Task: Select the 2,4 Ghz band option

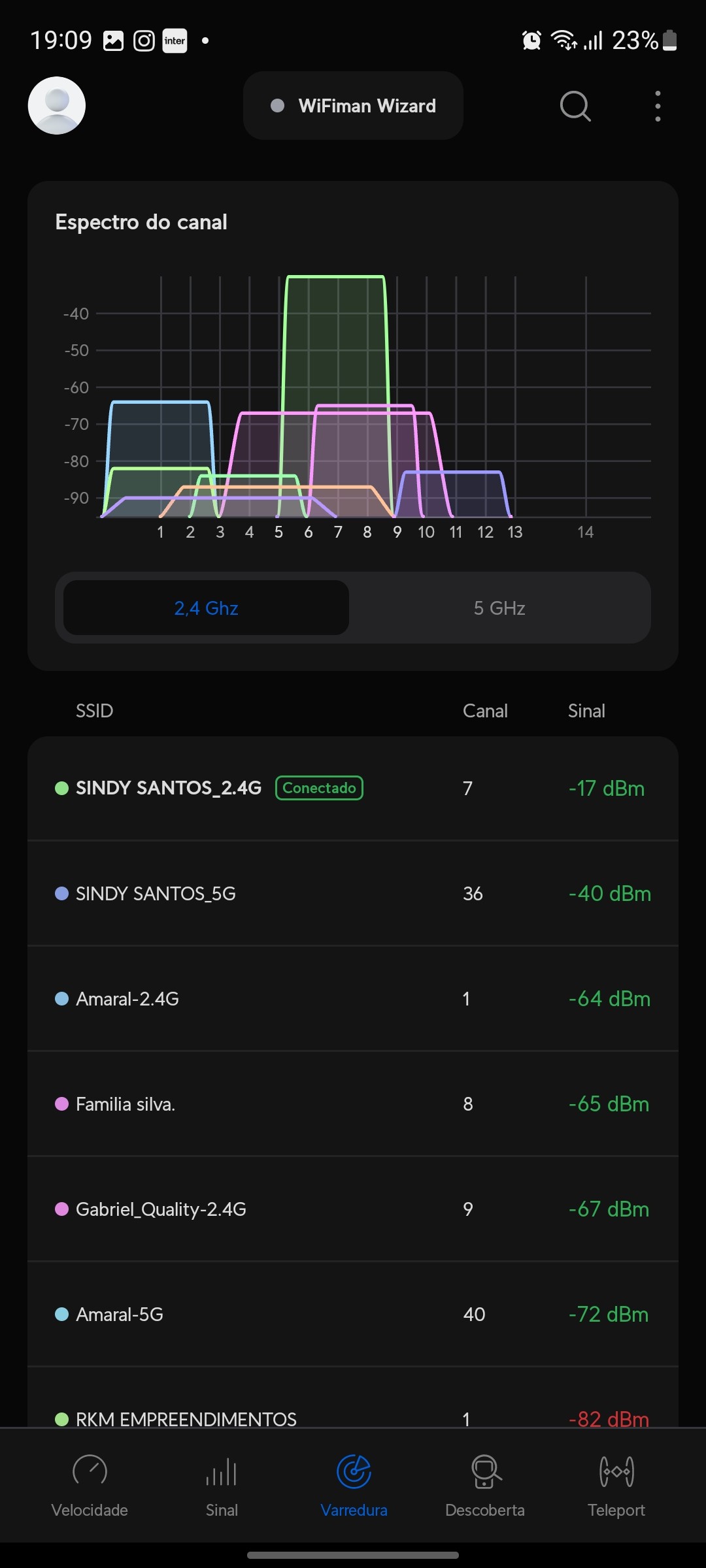Action: point(206,608)
